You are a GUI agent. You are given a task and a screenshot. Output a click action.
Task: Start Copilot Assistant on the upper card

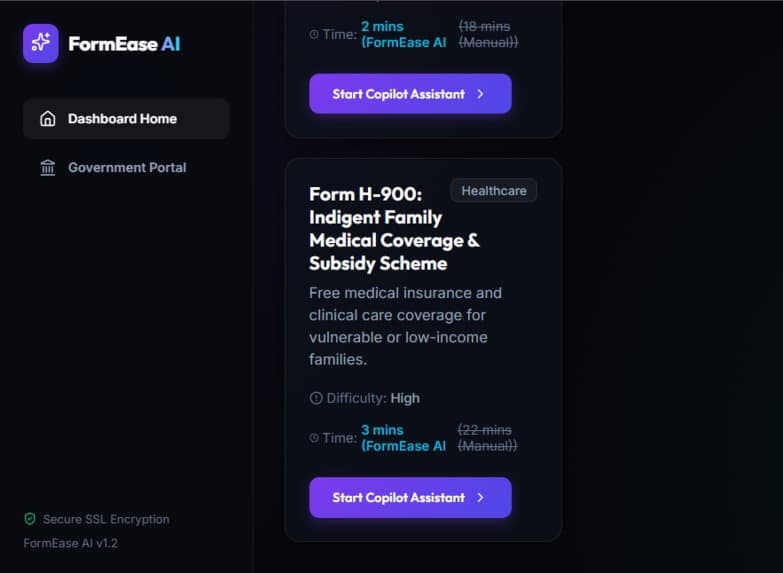tap(410, 94)
